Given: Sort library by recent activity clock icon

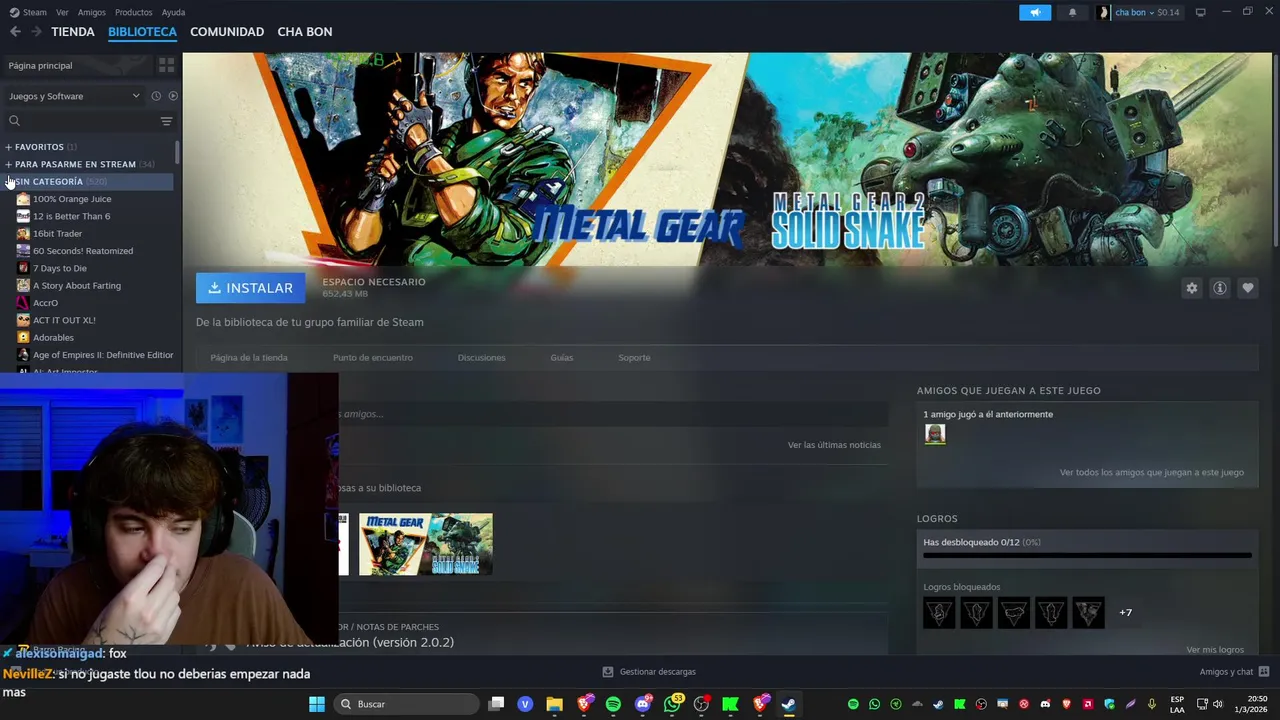Looking at the screenshot, I should coord(156,96).
